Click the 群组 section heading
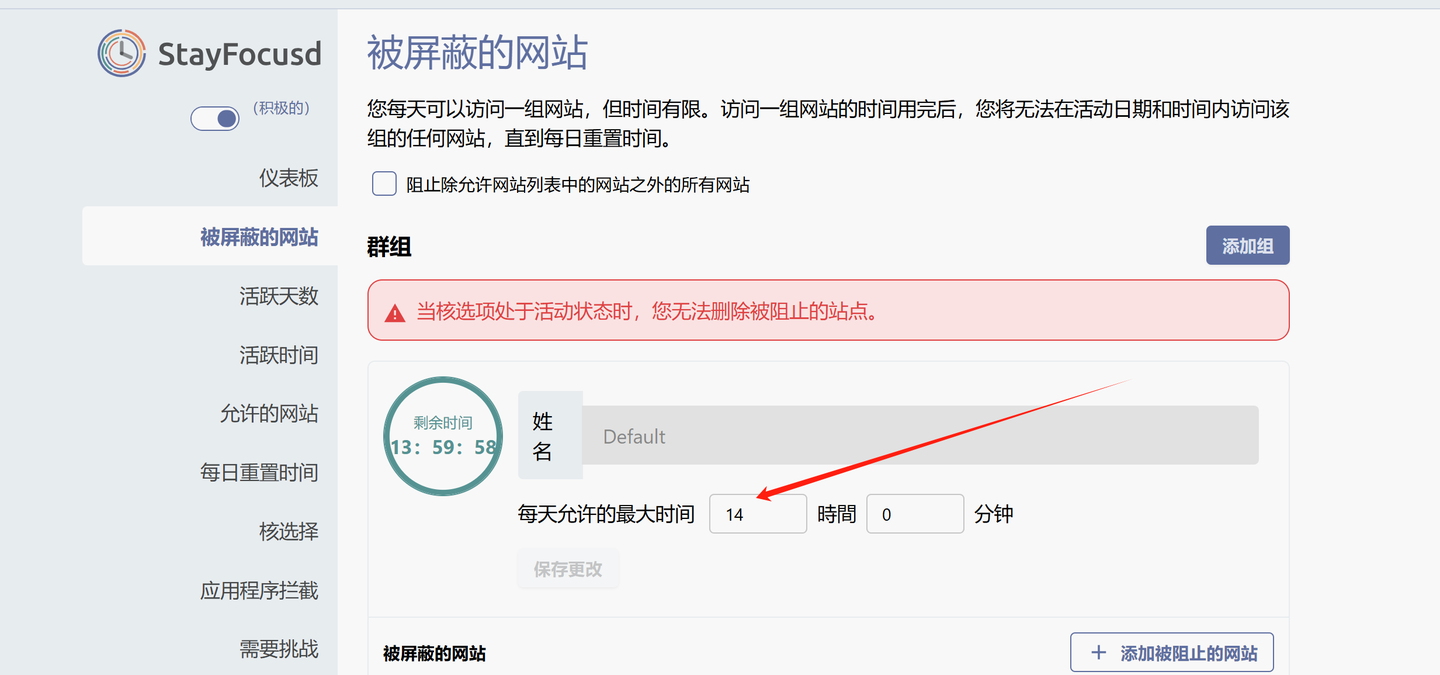This screenshot has height=675, width=1440. coord(390,247)
